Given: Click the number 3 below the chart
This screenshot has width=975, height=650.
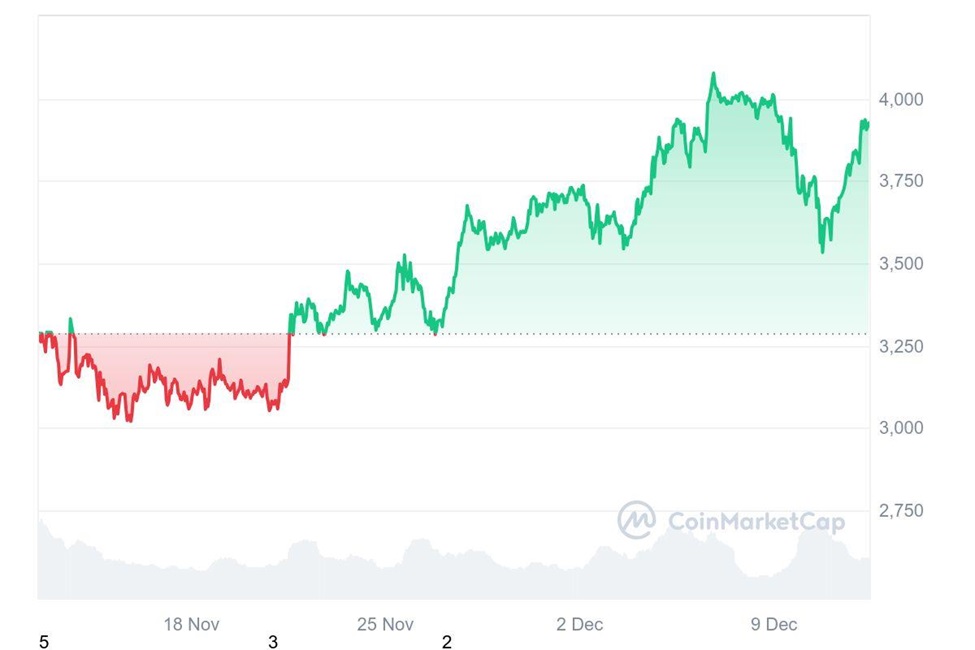Looking at the screenshot, I should tap(273, 642).
